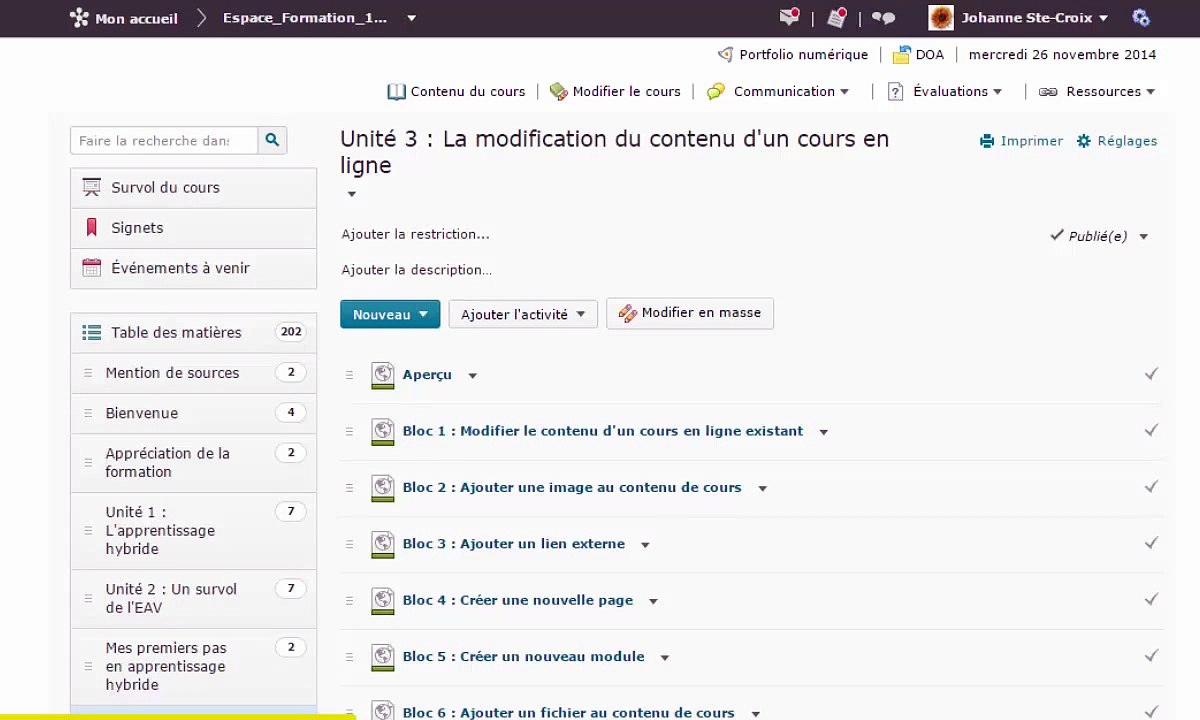Click the Contenu du cours book icon
Viewport: 1200px width, 720px height.
click(x=397, y=91)
